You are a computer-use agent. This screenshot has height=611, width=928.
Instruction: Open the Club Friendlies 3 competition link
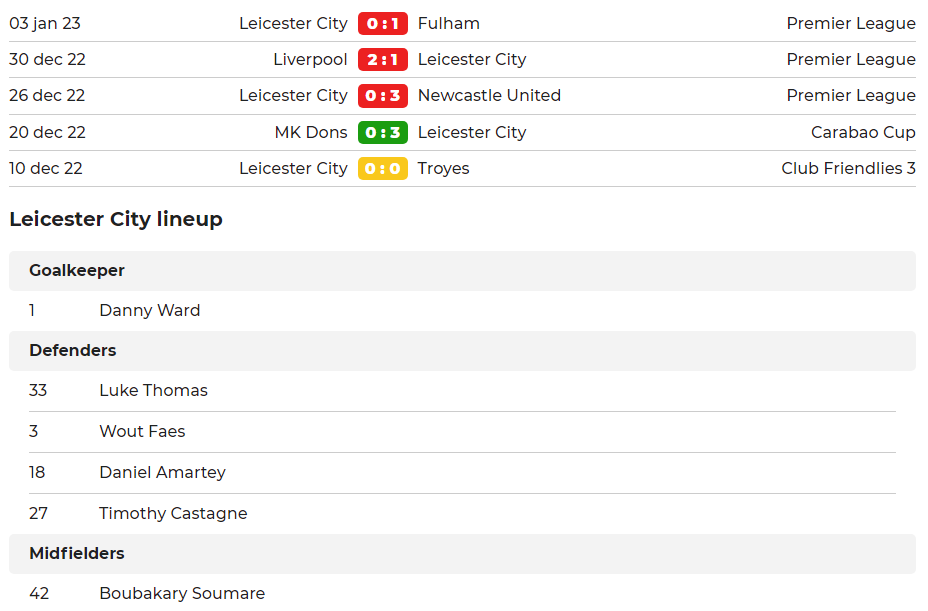pos(848,168)
